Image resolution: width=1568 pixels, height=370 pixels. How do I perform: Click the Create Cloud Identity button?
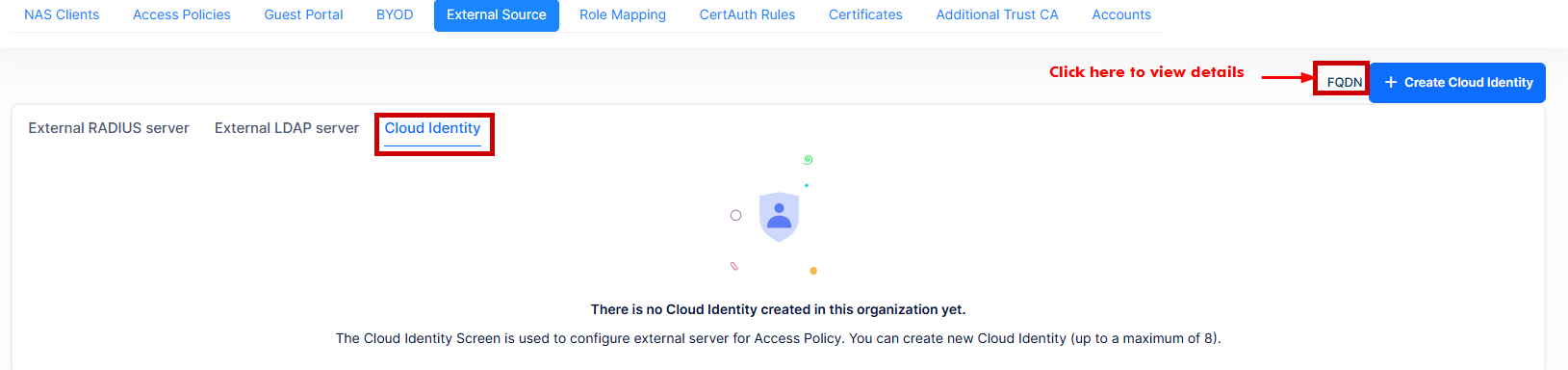1457,83
